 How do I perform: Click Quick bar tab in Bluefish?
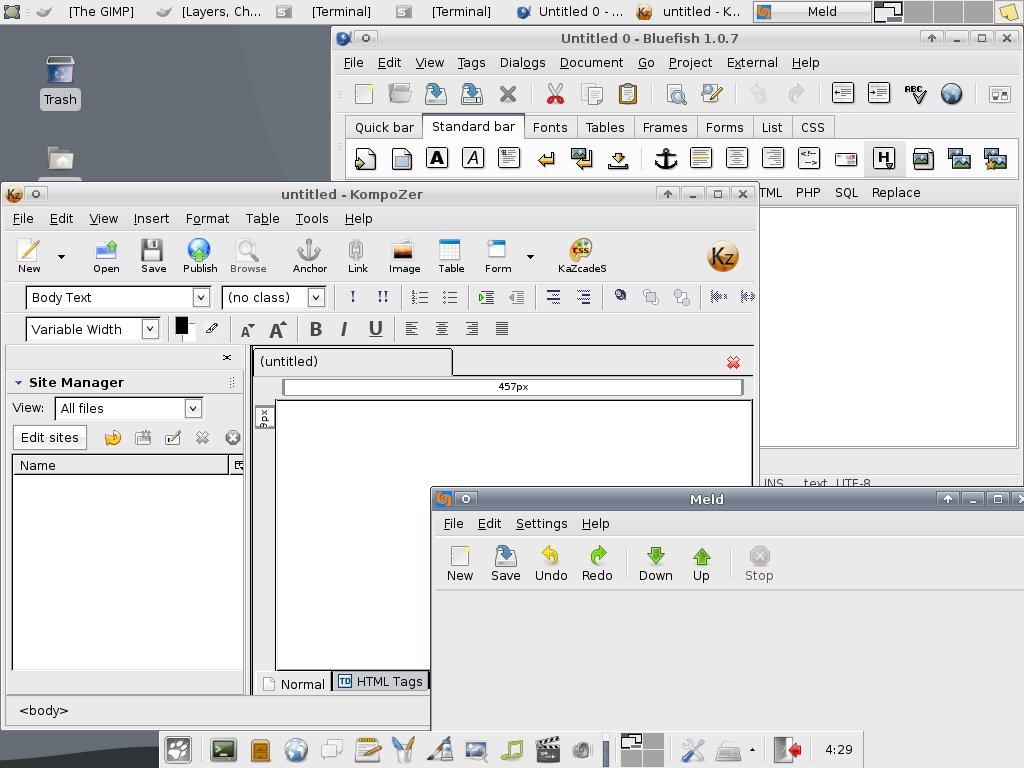384,127
